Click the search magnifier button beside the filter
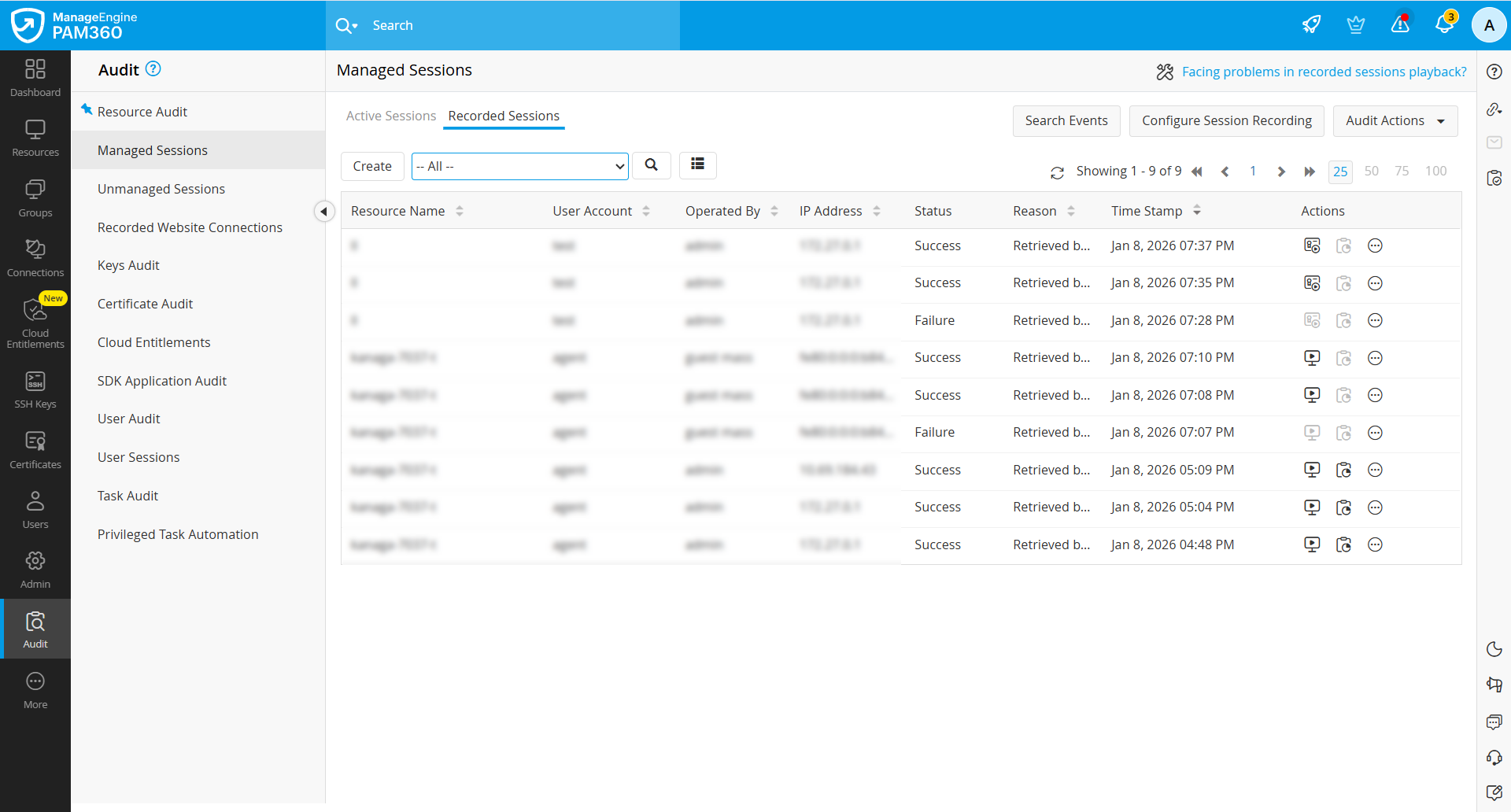This screenshot has height=812, width=1511. pos(651,165)
